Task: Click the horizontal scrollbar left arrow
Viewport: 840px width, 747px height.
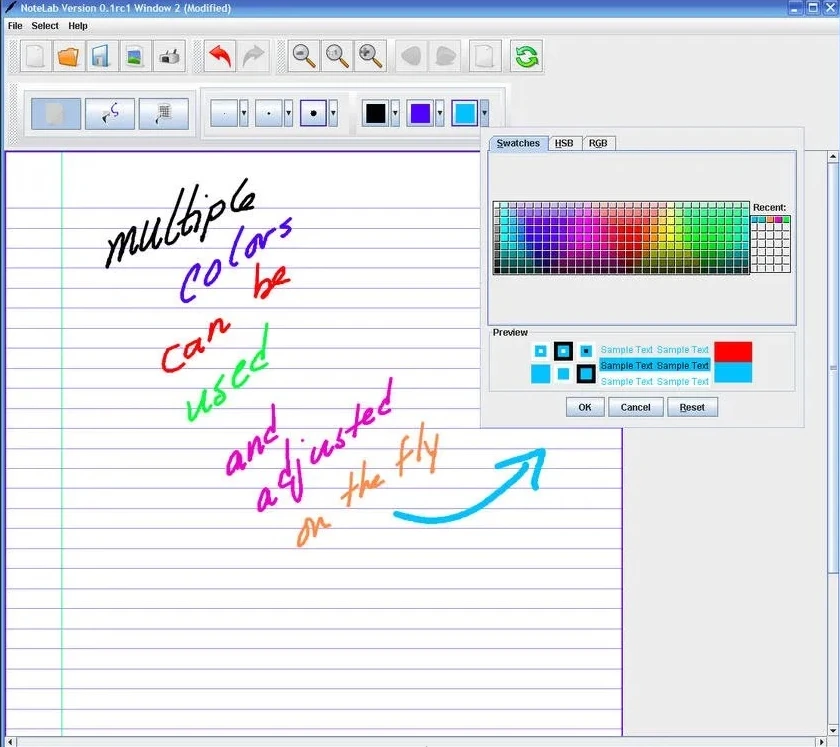Action: coord(10,742)
